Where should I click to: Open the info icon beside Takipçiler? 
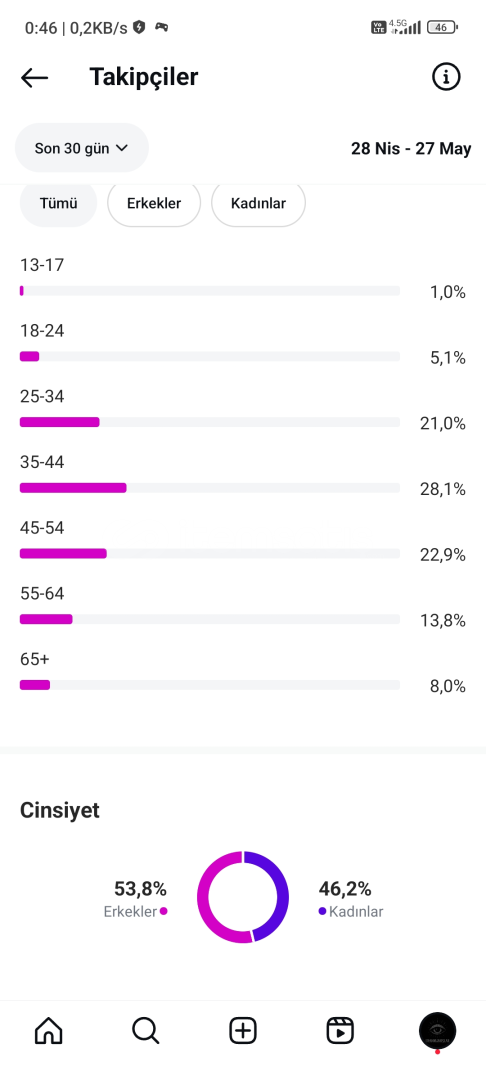point(446,76)
